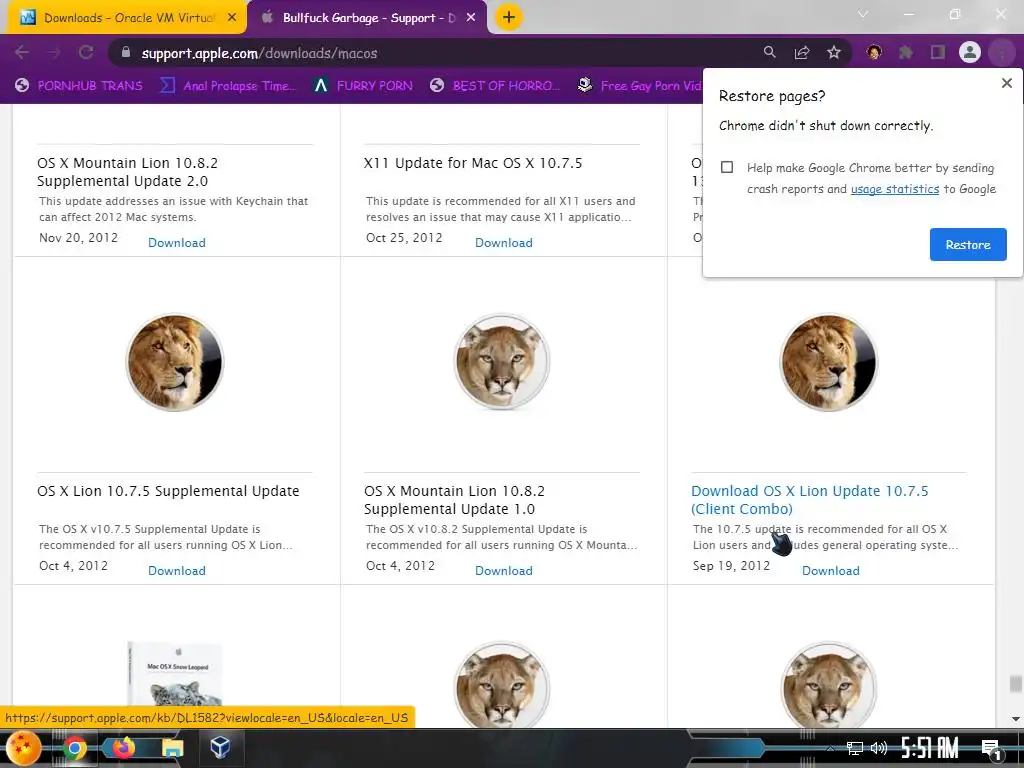Download OS X Lion 10.7.5 Supplemental Update
The height and width of the screenshot is (768, 1024).
[x=177, y=571]
